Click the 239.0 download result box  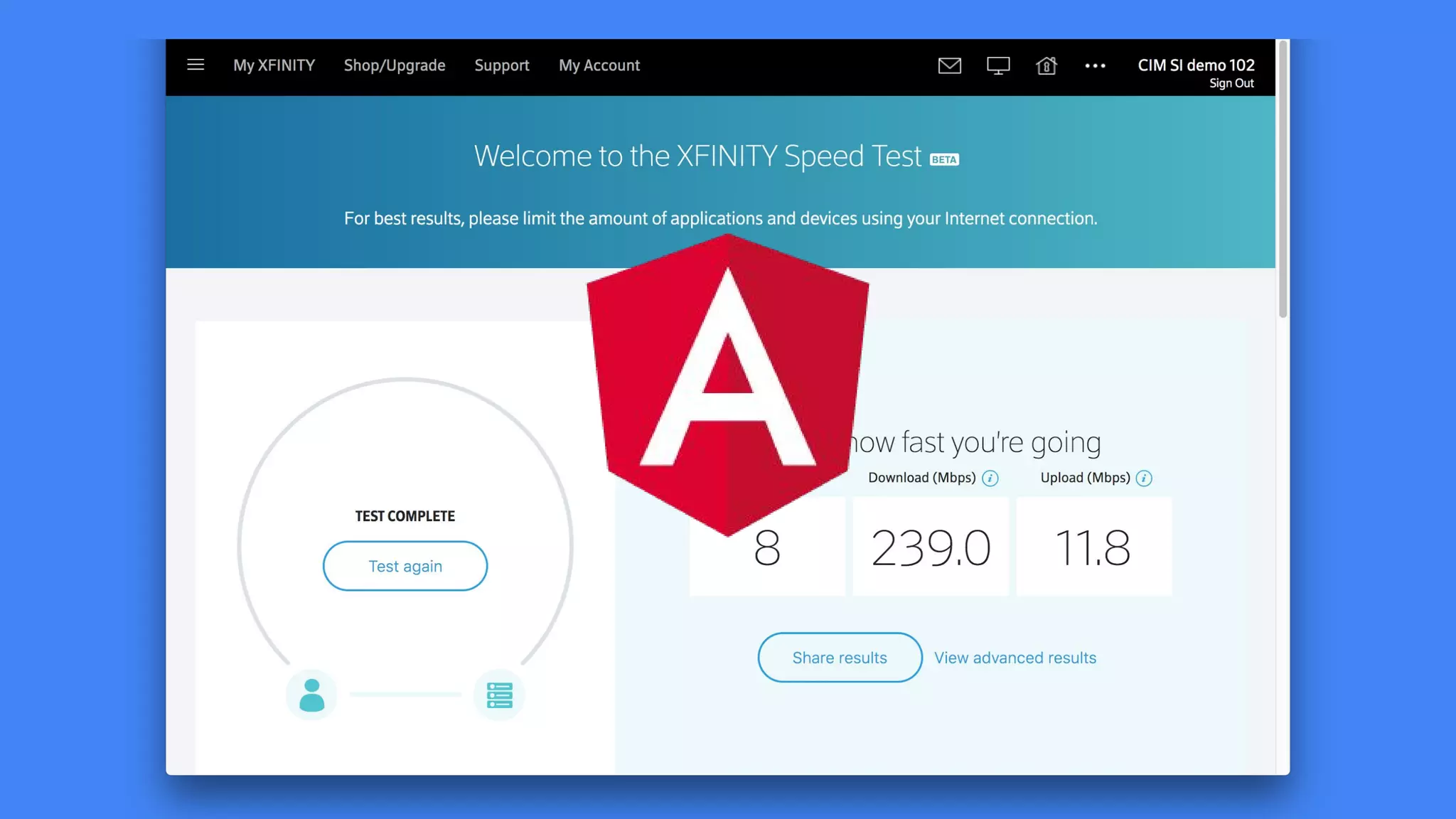tap(930, 547)
